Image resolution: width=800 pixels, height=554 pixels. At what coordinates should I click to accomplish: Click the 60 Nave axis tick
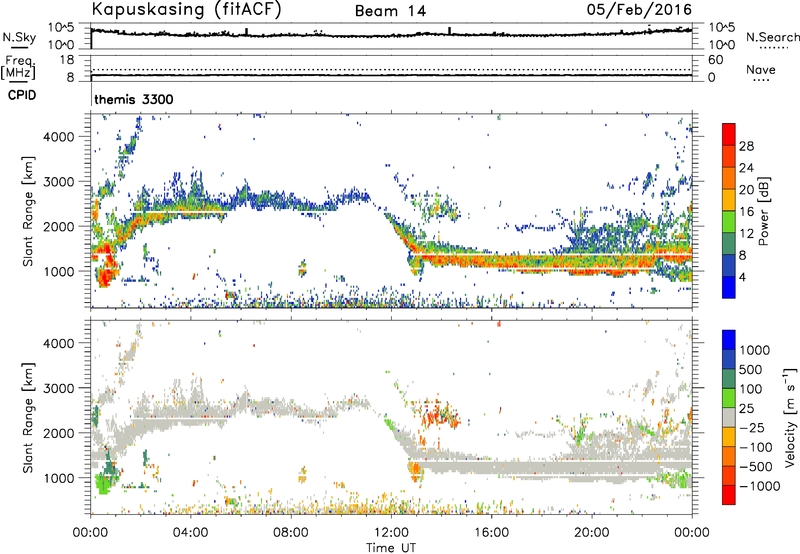click(715, 60)
